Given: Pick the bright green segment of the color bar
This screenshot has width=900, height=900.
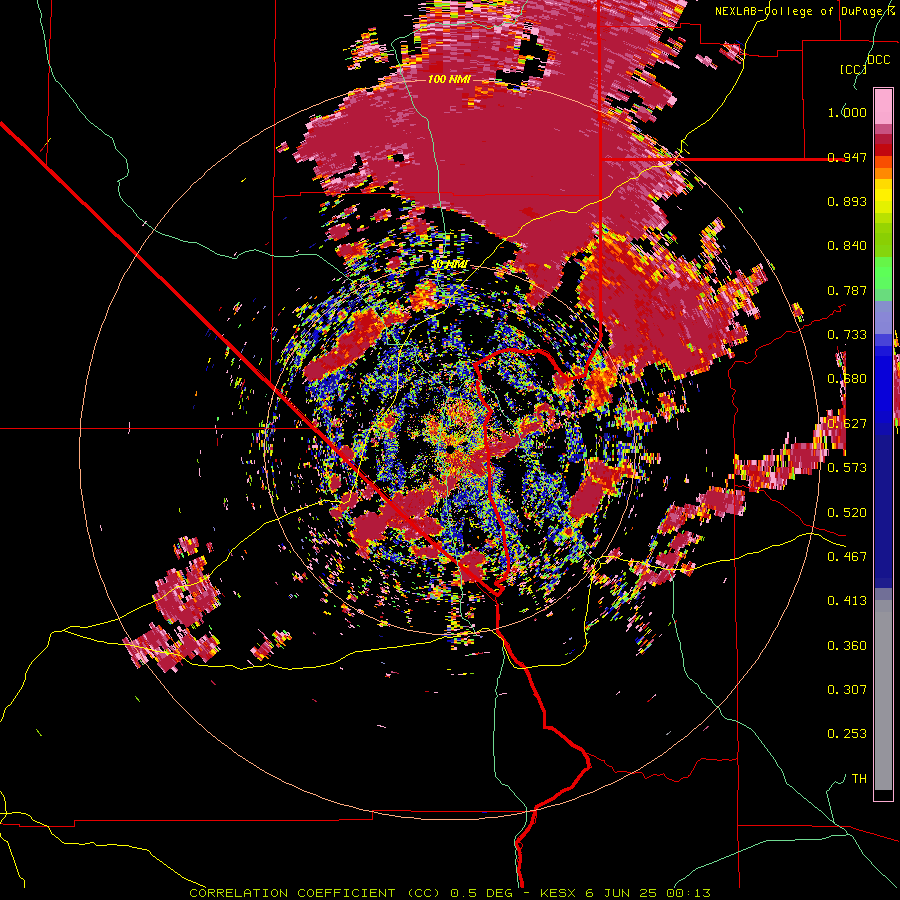Looking at the screenshot, I should [883, 273].
